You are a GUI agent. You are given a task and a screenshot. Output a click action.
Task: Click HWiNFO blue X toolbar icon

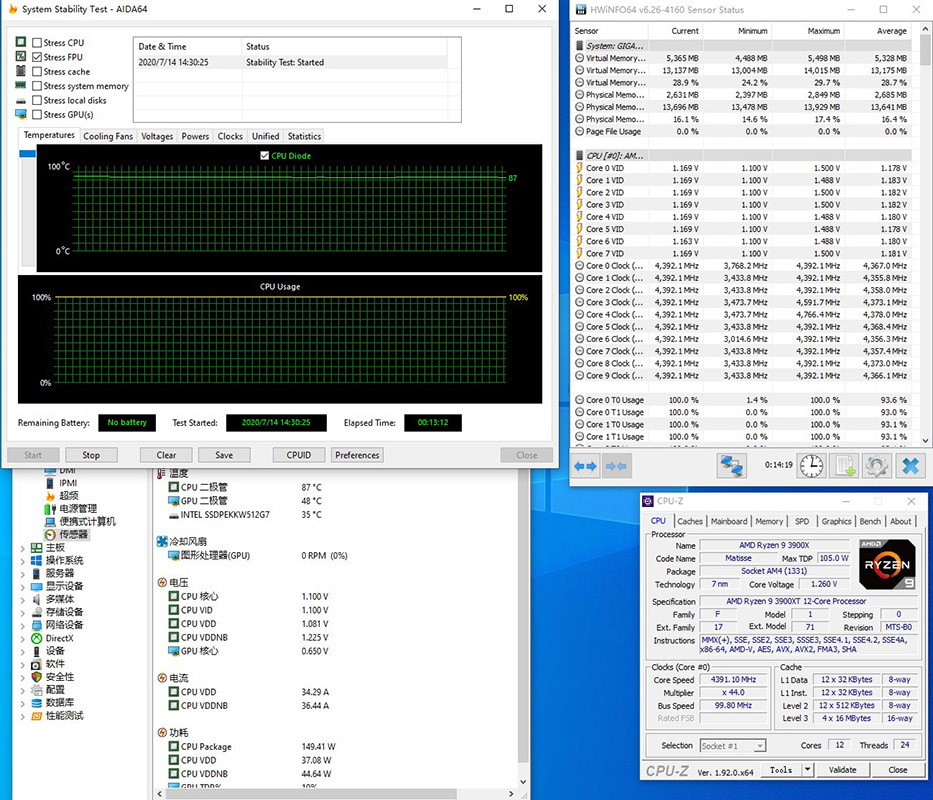point(910,465)
